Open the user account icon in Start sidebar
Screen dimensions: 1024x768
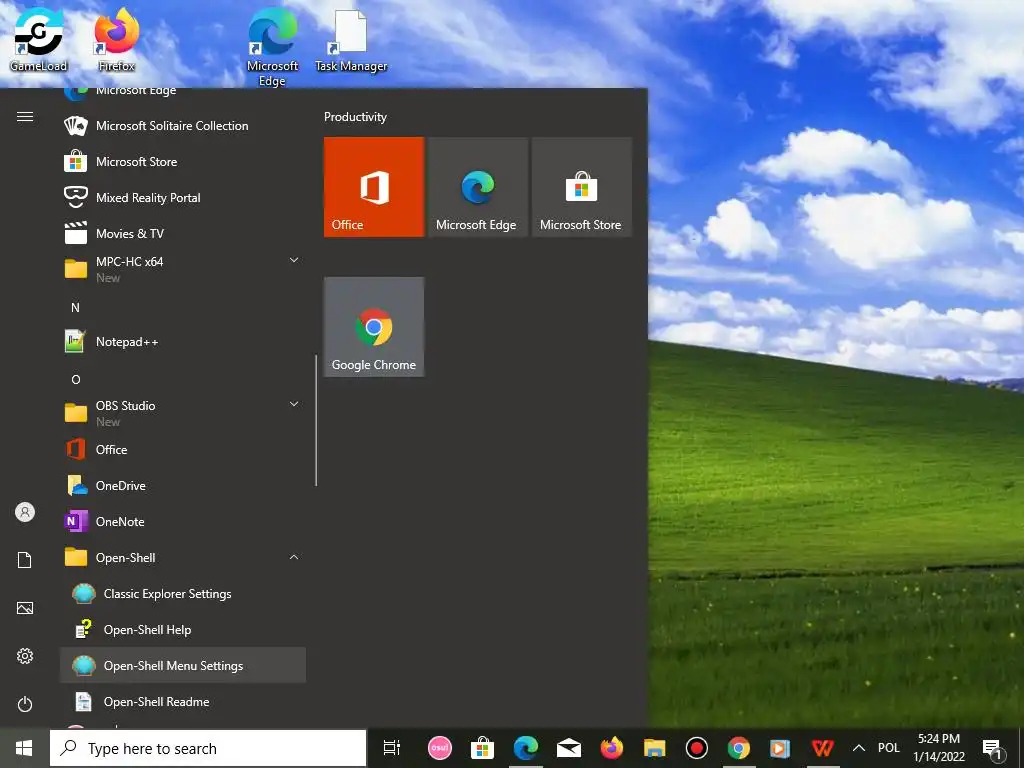[x=25, y=512]
